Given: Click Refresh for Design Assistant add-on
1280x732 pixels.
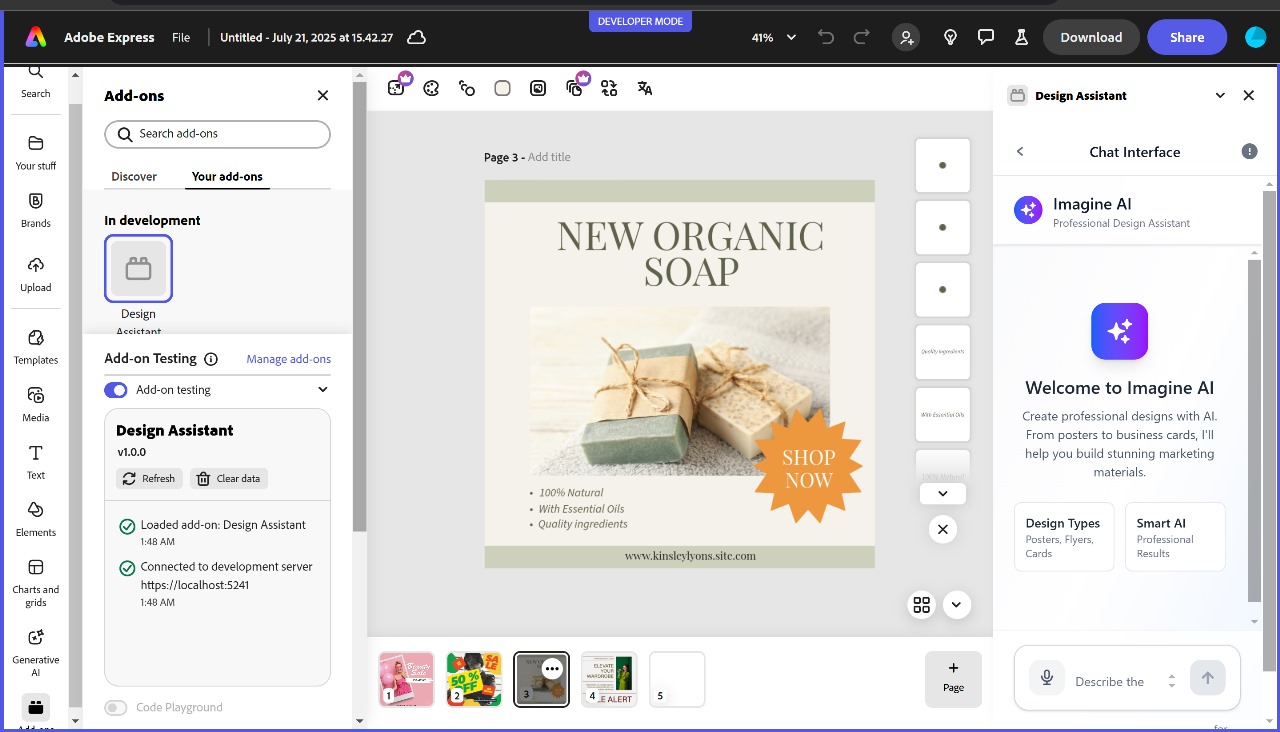Looking at the screenshot, I should coord(149,479).
